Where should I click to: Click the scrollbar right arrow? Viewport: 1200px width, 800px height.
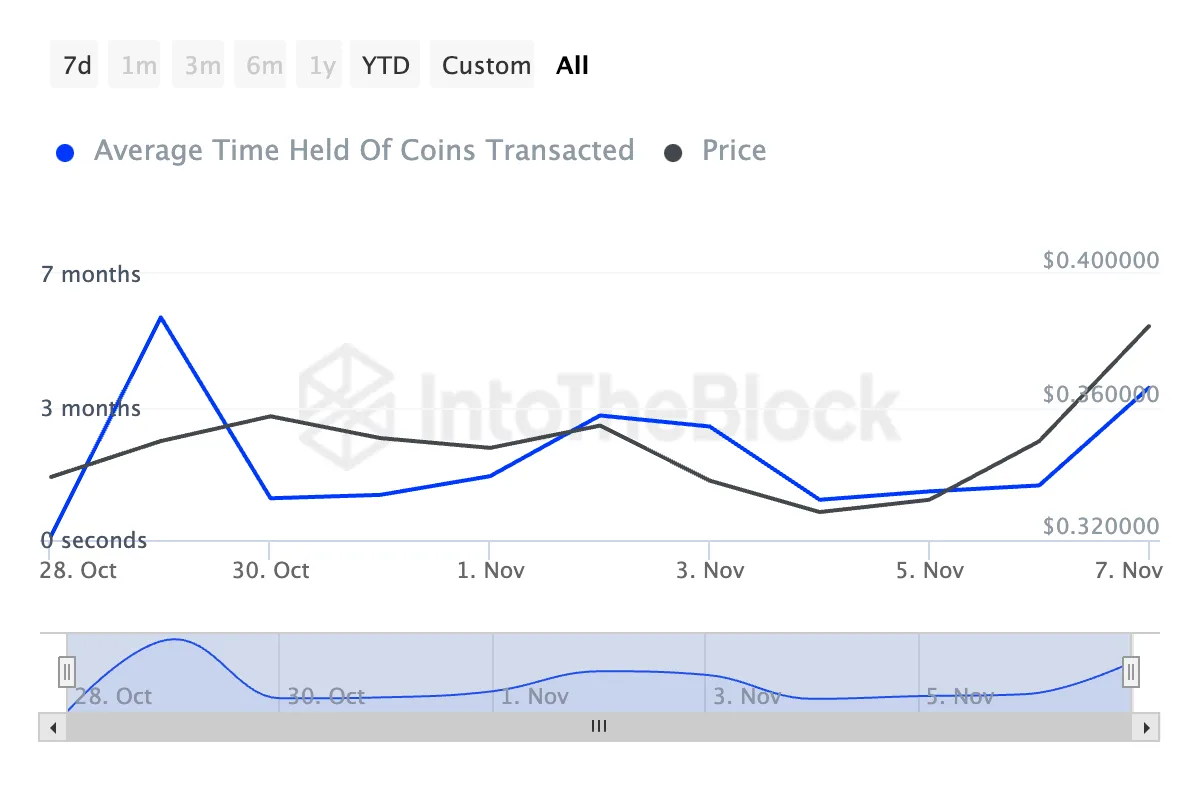(1146, 727)
